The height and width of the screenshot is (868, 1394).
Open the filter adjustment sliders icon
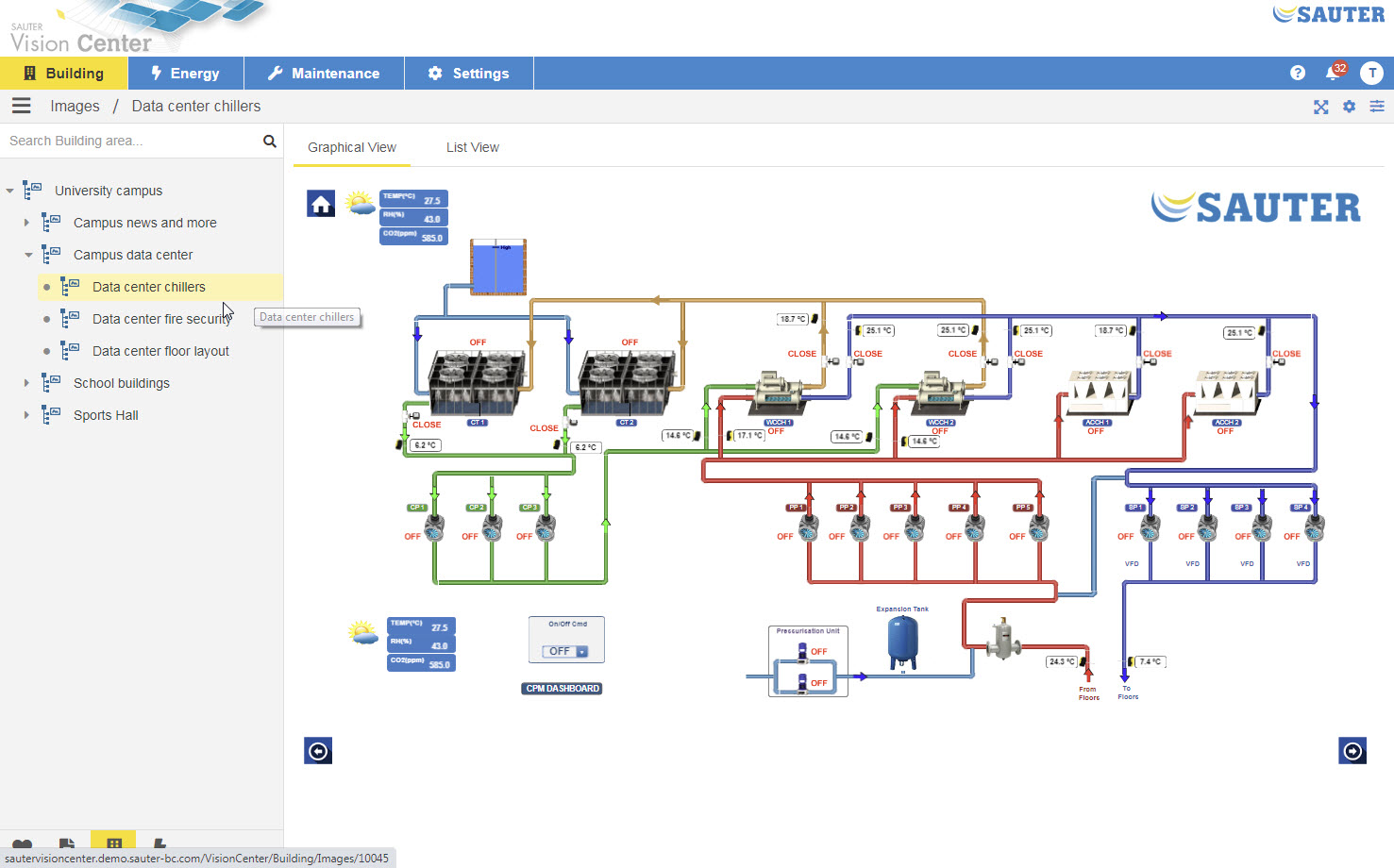click(1377, 107)
